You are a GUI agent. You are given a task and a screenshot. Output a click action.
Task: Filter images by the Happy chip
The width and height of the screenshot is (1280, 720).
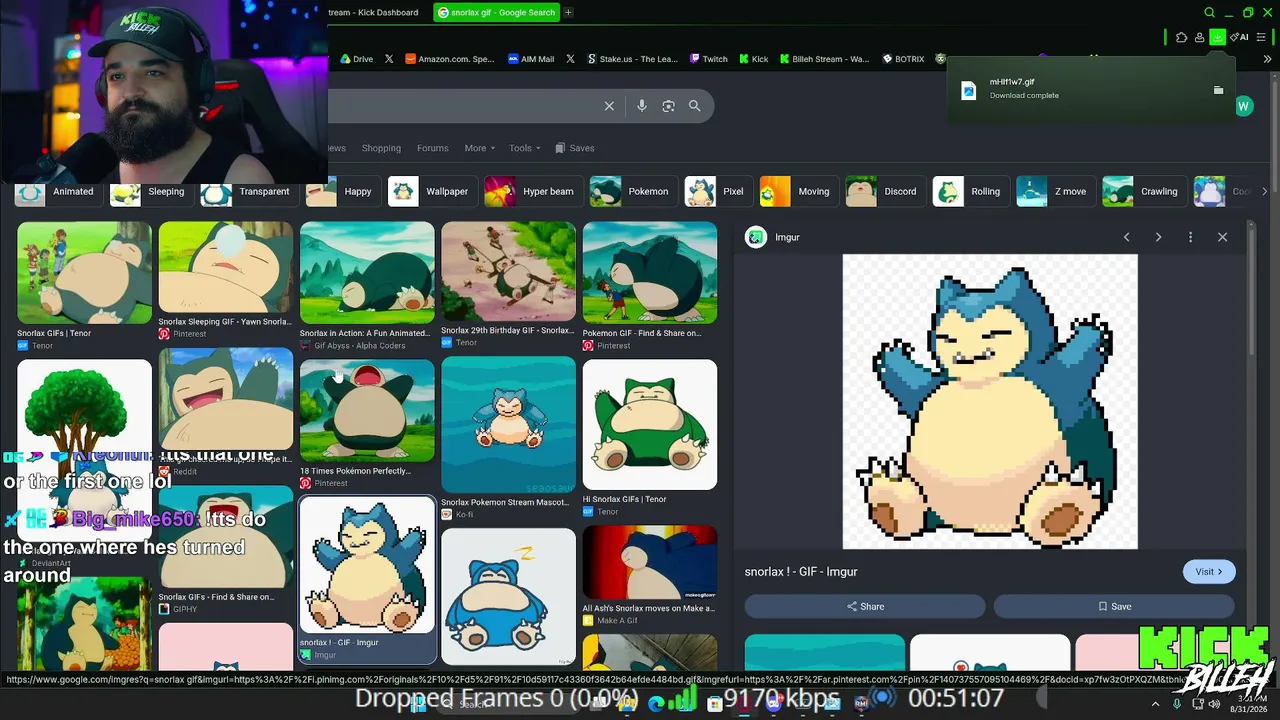coord(342,191)
